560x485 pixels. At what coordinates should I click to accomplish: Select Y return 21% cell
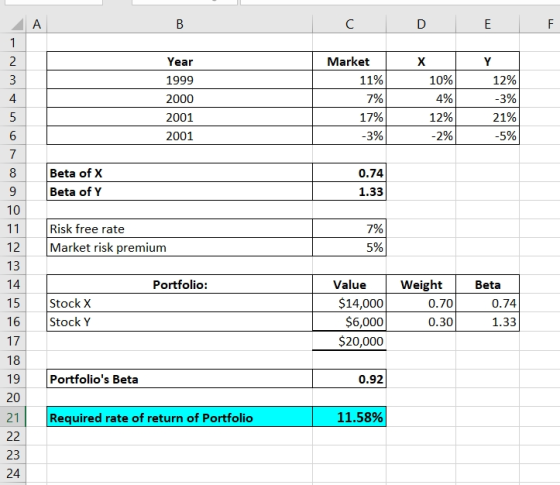pyautogui.click(x=488, y=117)
